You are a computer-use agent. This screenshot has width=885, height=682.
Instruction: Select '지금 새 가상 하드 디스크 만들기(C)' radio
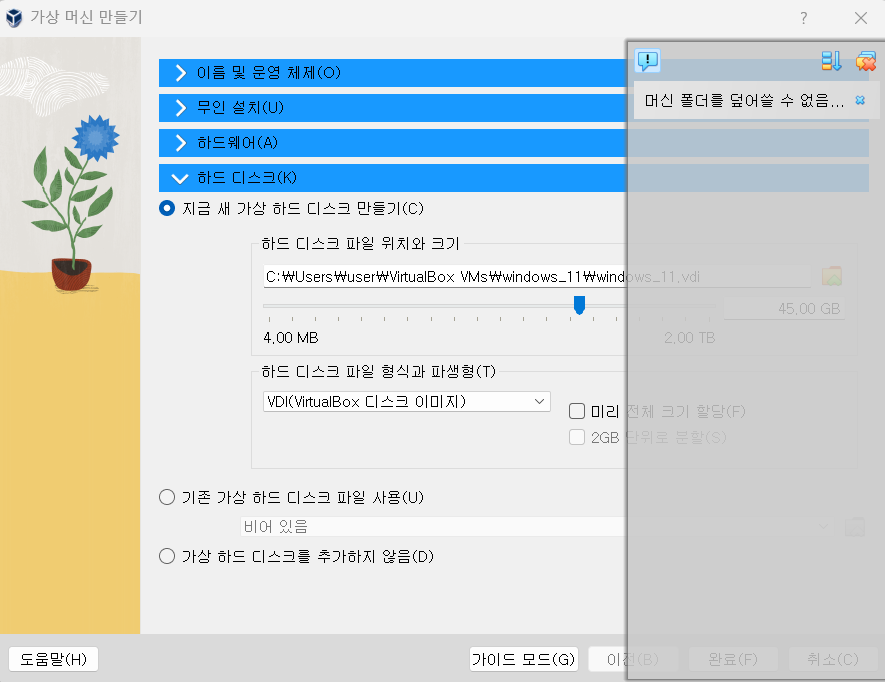tap(167, 208)
